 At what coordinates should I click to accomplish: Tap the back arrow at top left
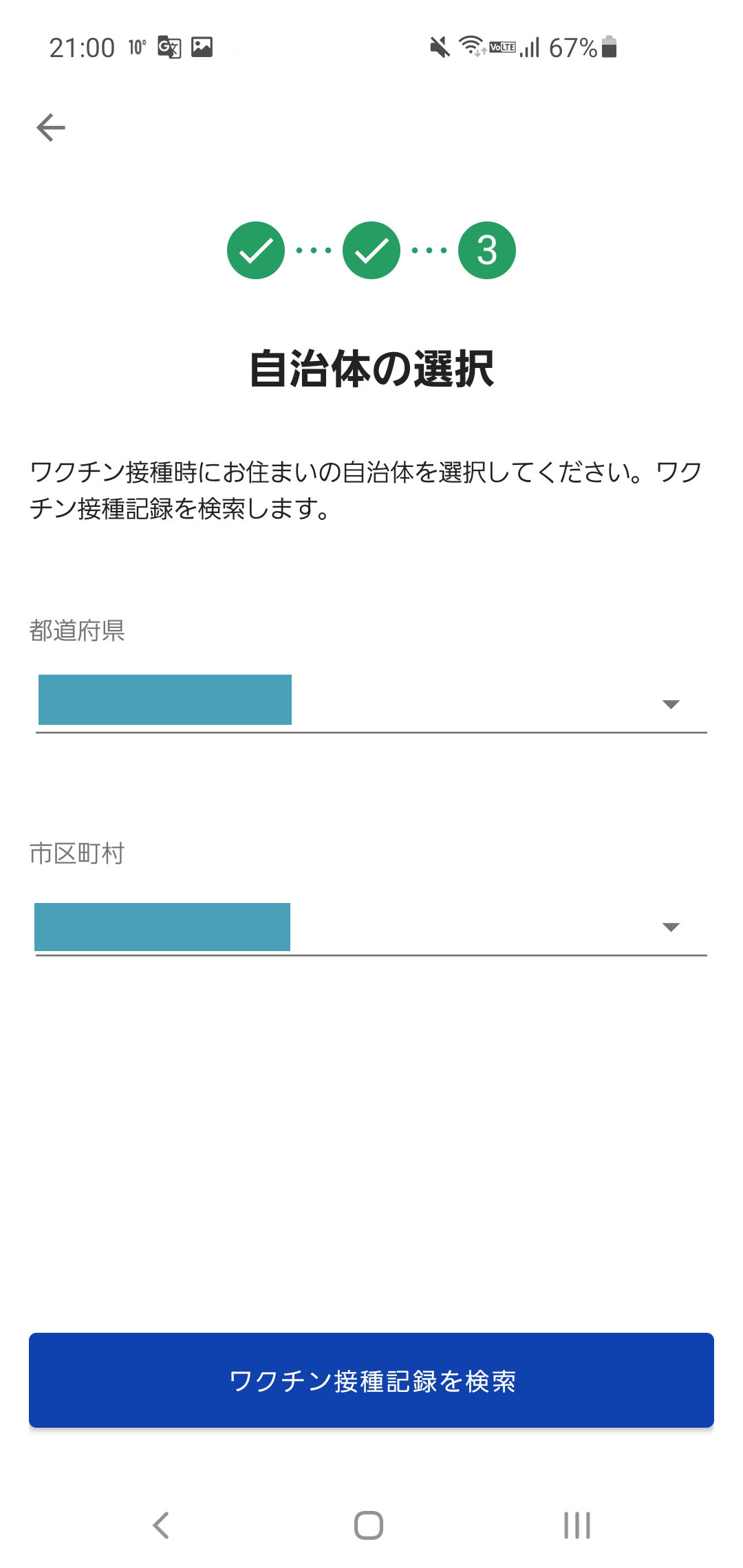pos(51,128)
